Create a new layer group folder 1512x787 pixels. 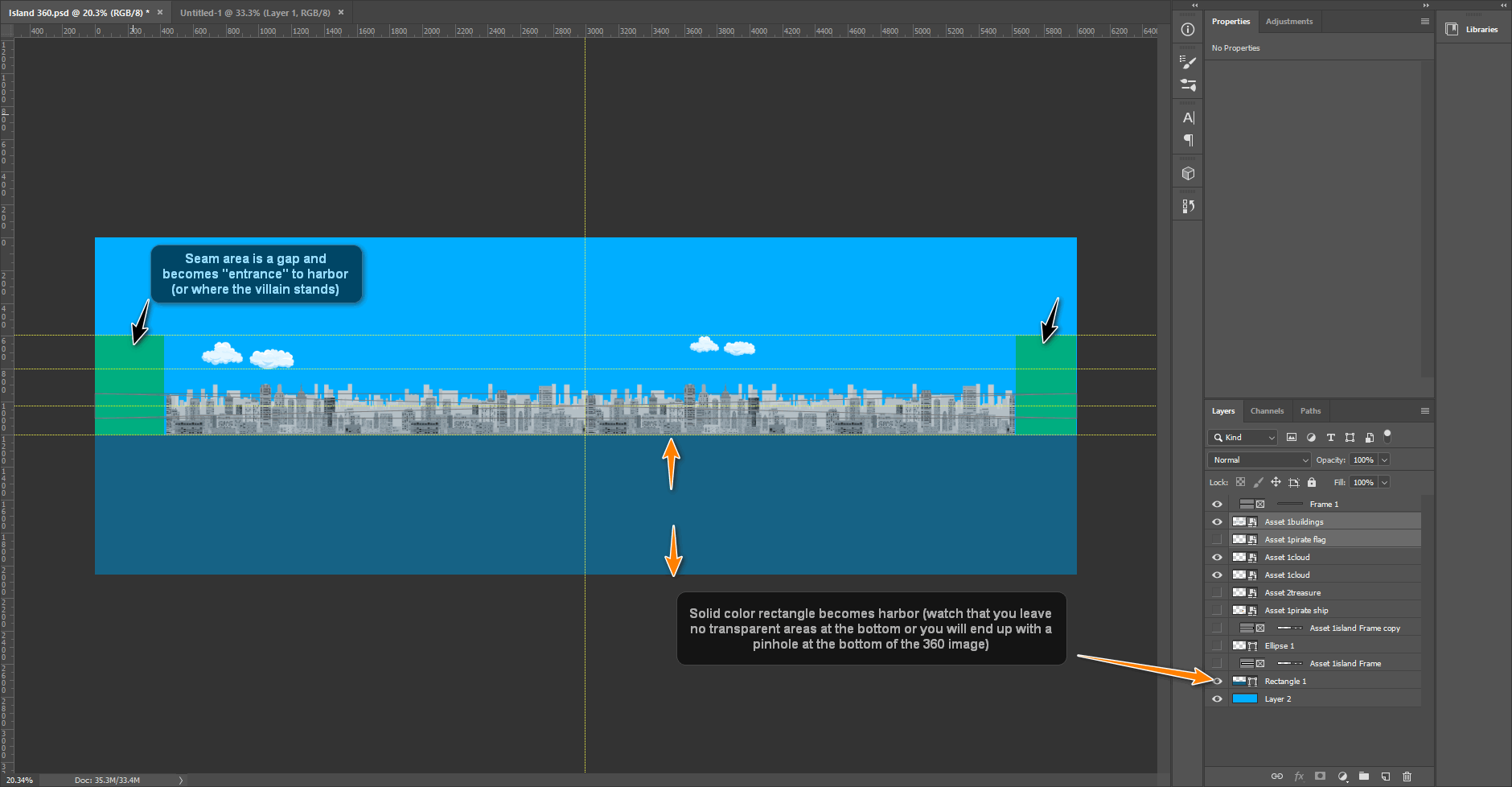pos(1364,777)
